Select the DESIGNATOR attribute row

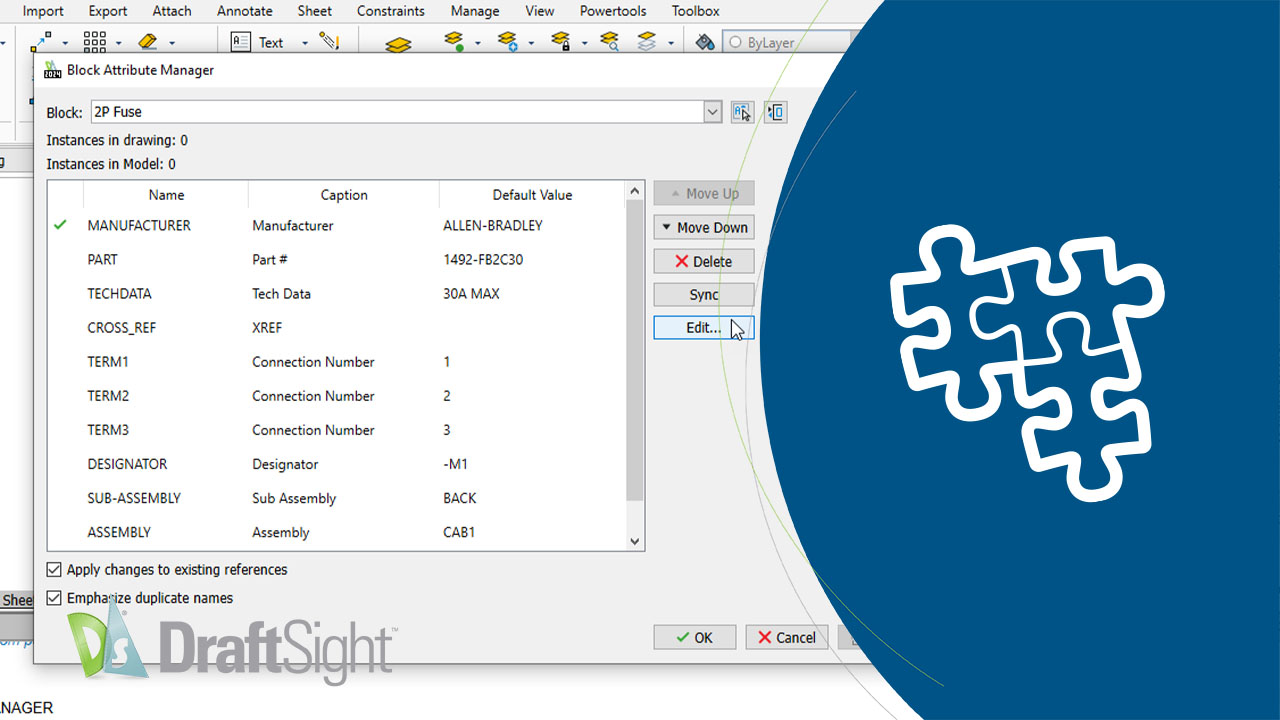click(x=337, y=464)
